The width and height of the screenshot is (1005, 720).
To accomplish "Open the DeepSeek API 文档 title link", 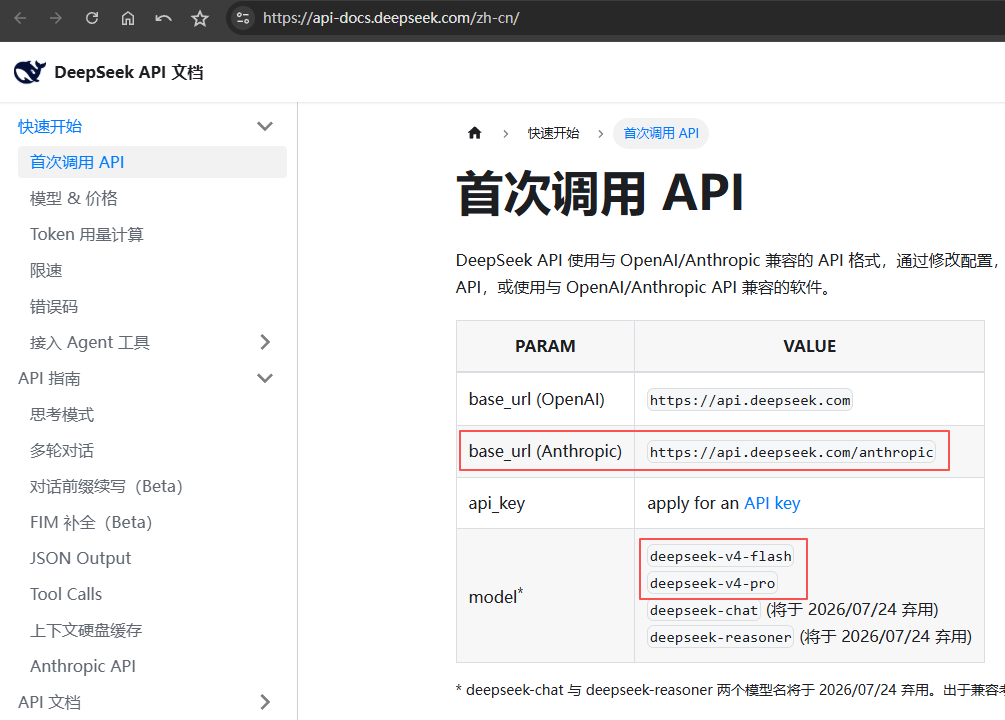I will pos(129,72).
